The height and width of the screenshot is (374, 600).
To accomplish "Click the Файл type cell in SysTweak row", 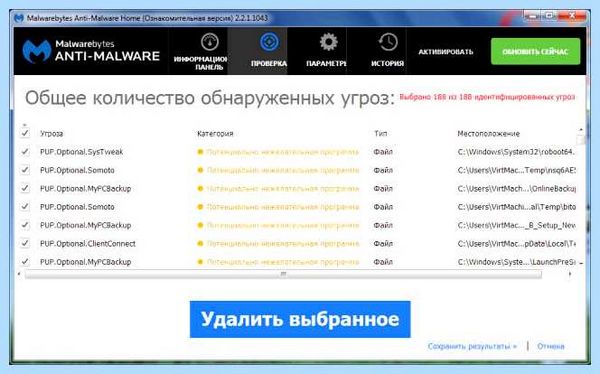I will (383, 152).
